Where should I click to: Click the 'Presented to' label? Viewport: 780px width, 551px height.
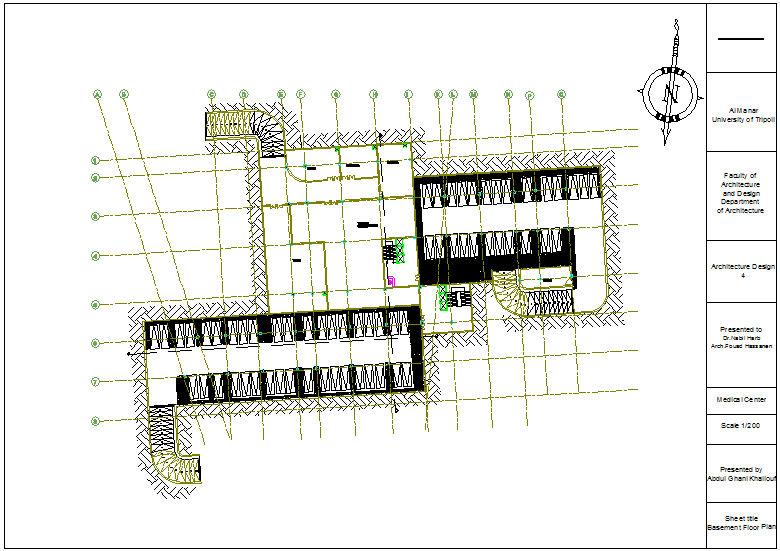(741, 329)
